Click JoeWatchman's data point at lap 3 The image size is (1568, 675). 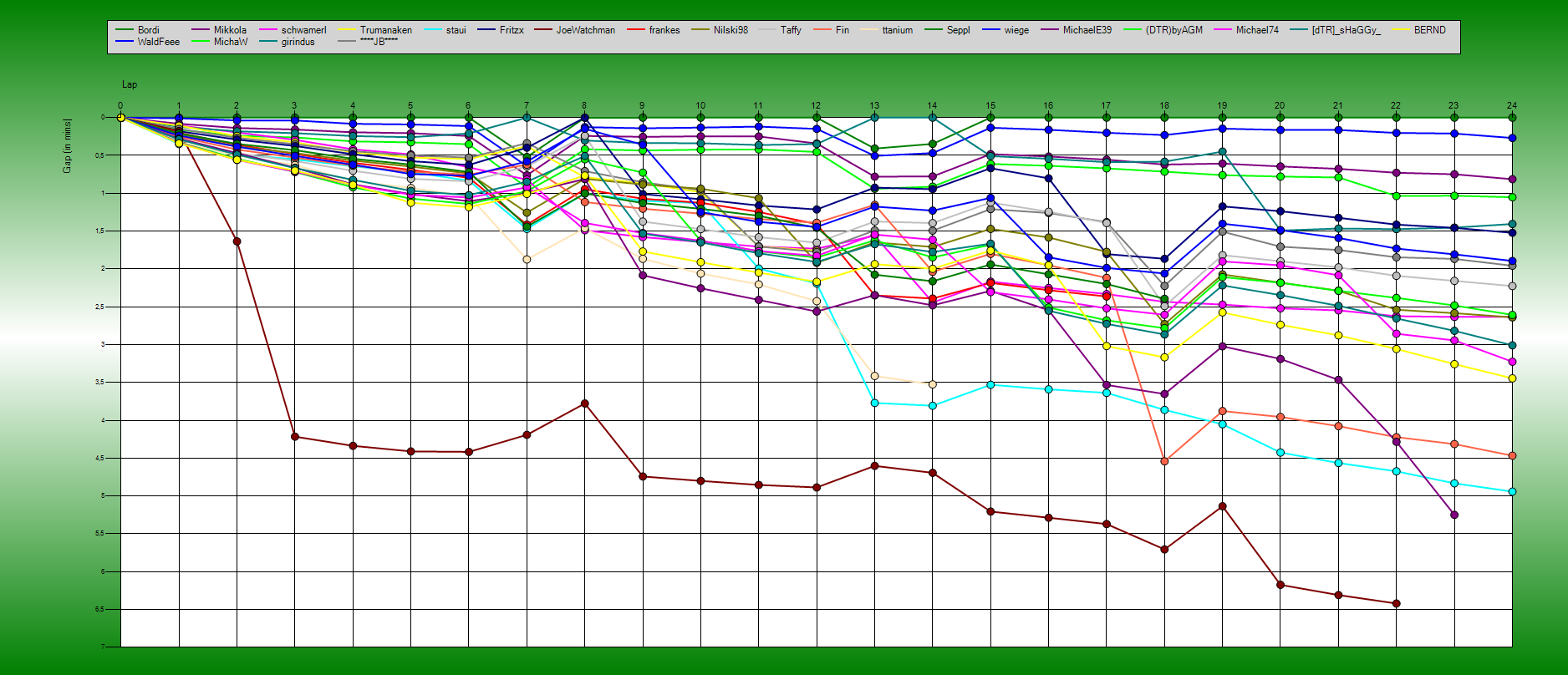(294, 437)
